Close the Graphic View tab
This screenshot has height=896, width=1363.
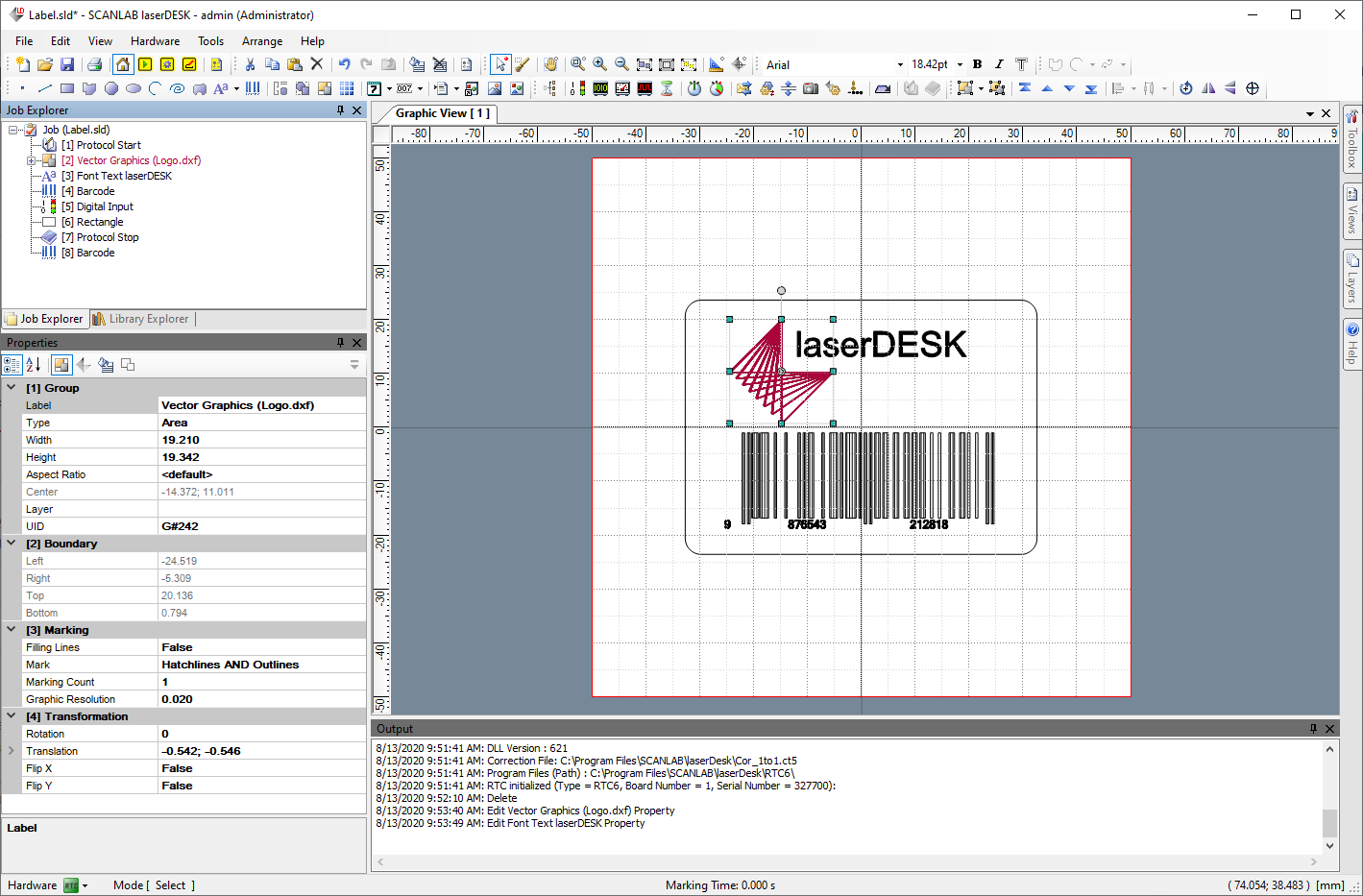coord(1326,113)
